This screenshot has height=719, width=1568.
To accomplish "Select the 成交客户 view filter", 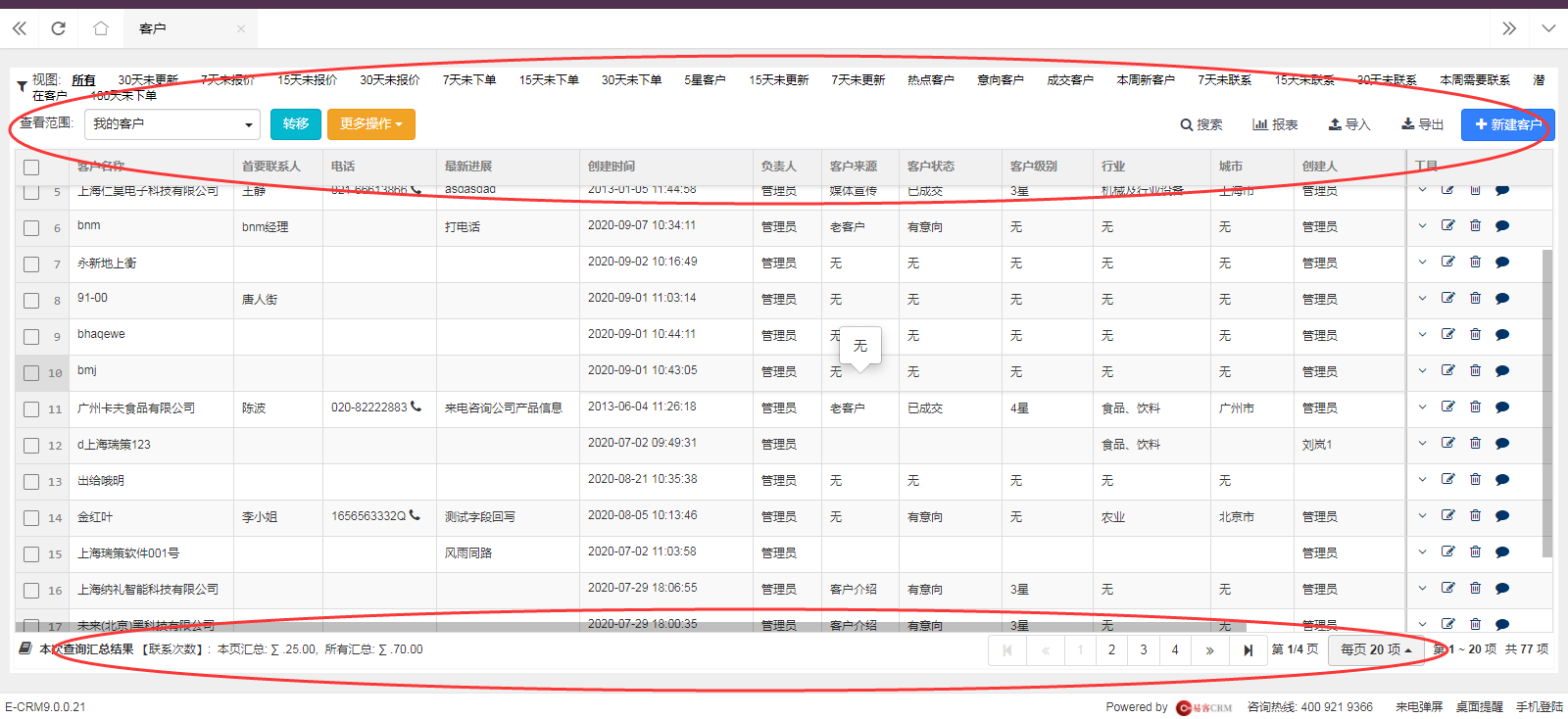I will click(x=1069, y=80).
